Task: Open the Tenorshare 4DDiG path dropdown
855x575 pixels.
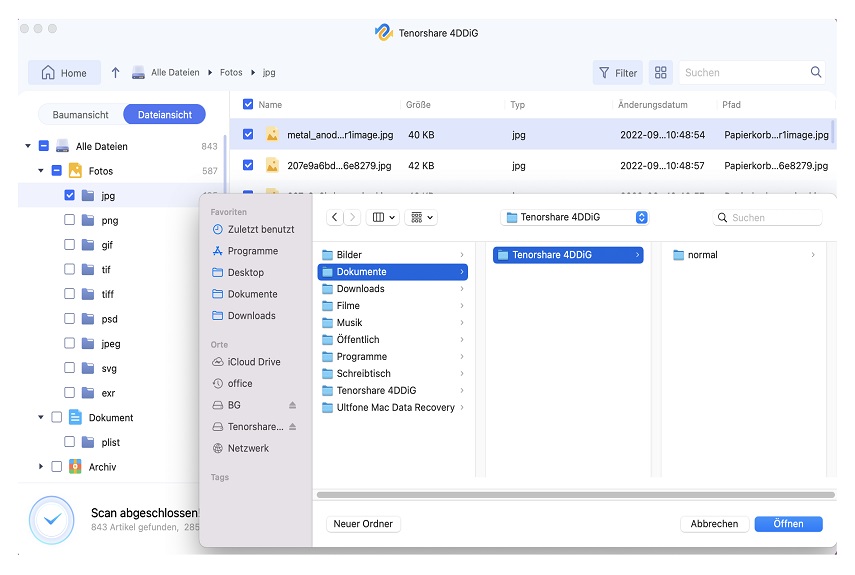Action: click(641, 217)
